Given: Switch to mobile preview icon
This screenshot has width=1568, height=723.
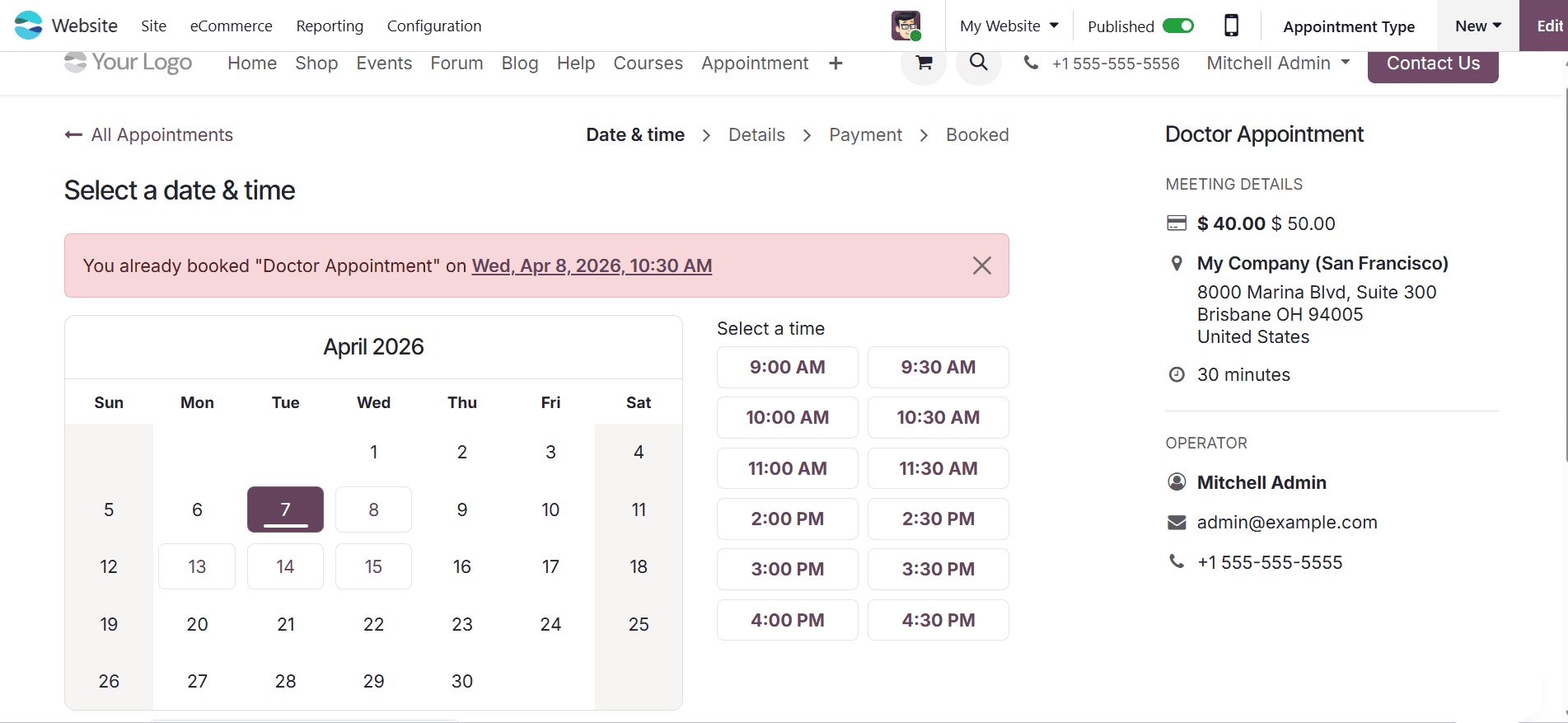Looking at the screenshot, I should tap(1231, 26).
